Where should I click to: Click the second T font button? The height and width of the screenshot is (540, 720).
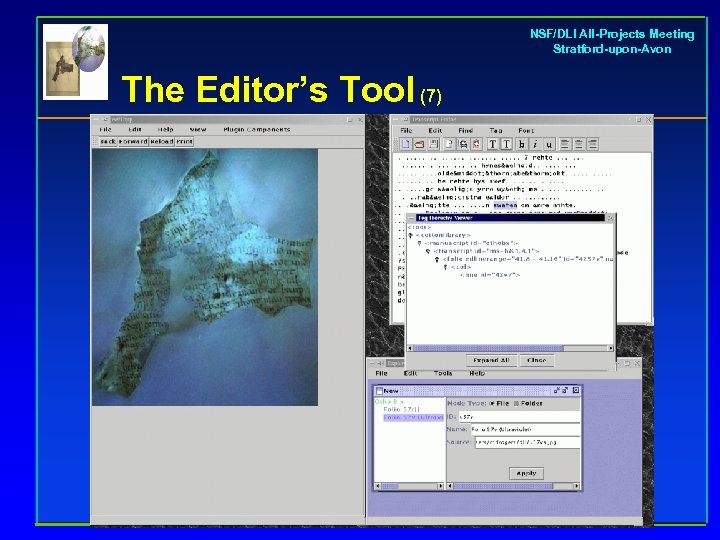click(506, 144)
